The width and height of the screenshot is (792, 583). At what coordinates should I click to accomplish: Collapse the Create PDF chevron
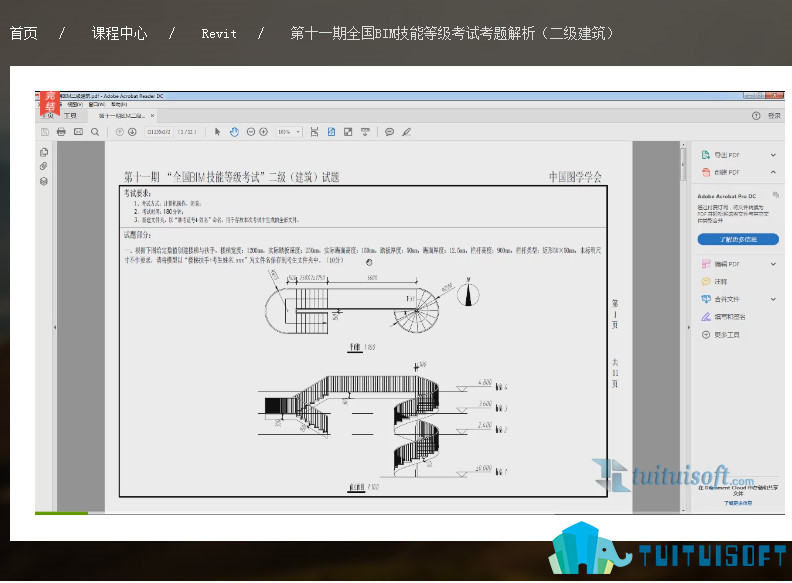pos(773,172)
